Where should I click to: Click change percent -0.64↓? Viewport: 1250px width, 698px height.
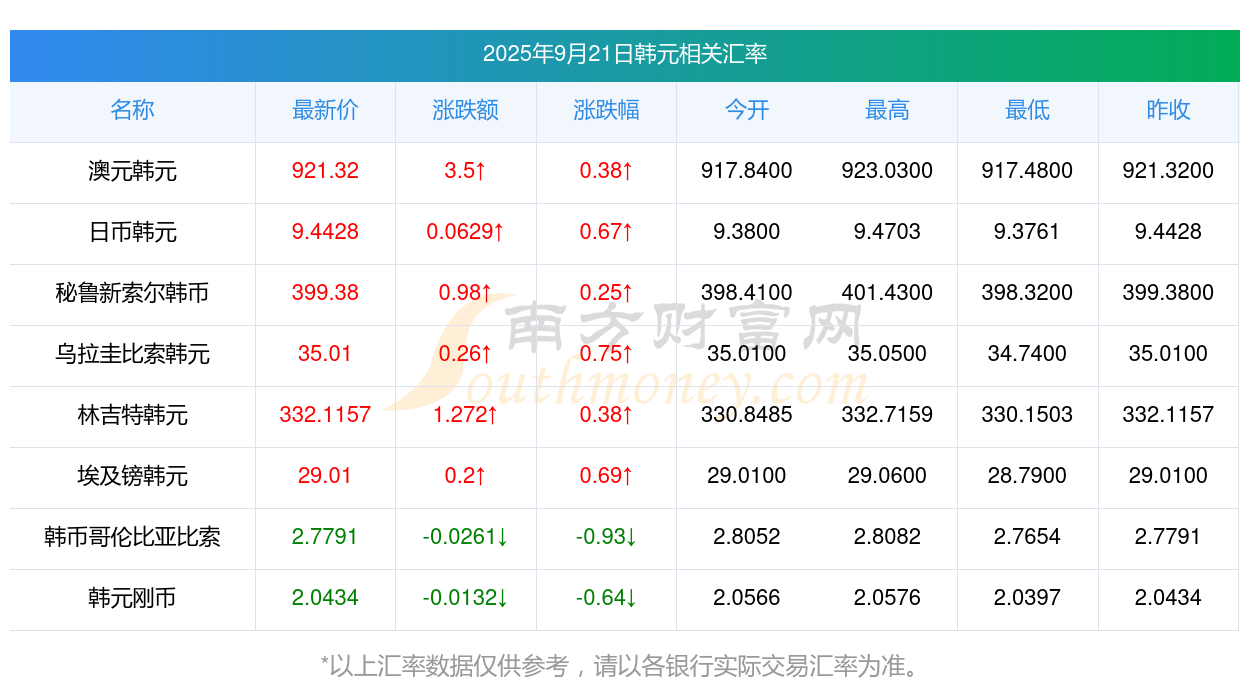[607, 598]
